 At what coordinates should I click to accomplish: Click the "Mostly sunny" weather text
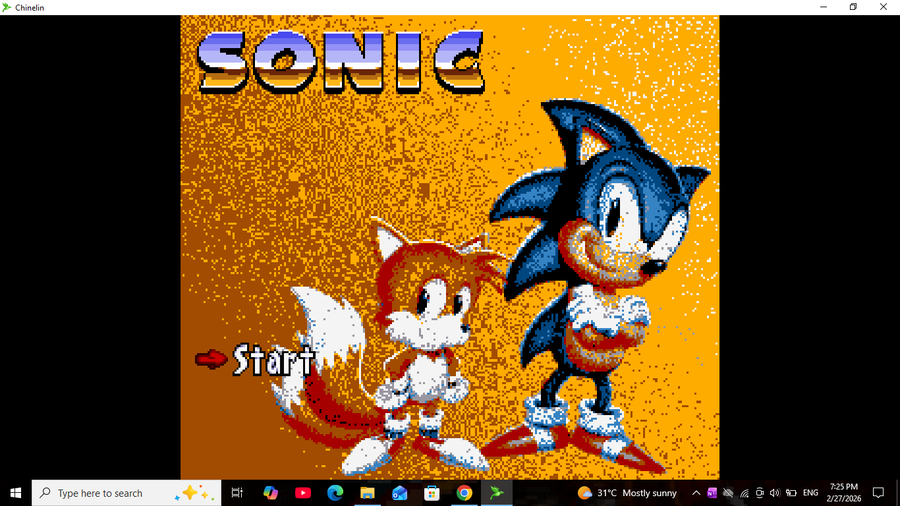pos(649,493)
